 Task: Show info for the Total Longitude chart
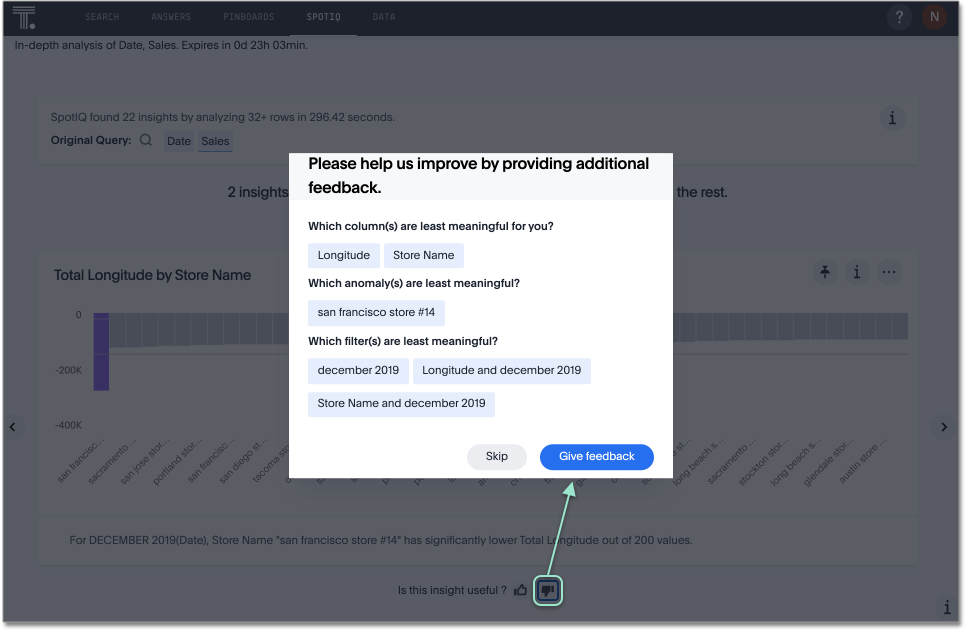coord(856,272)
